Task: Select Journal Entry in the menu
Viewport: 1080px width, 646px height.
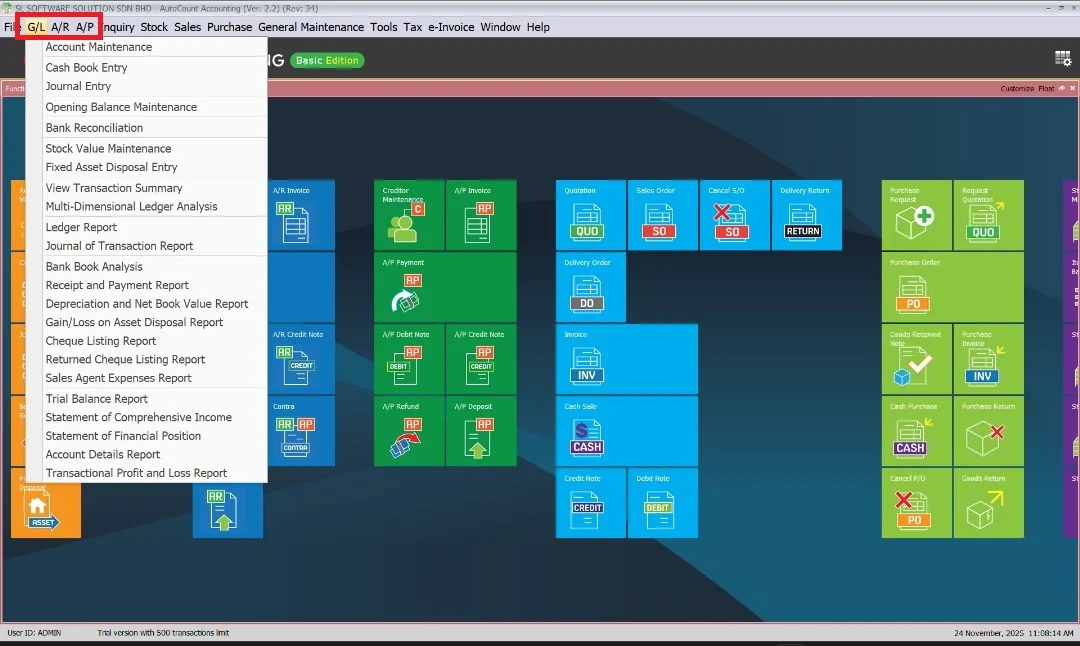Action: point(78,86)
